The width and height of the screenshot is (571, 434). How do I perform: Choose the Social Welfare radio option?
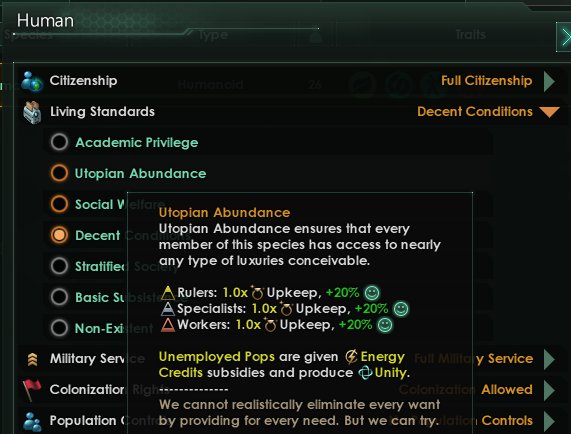tap(59, 204)
